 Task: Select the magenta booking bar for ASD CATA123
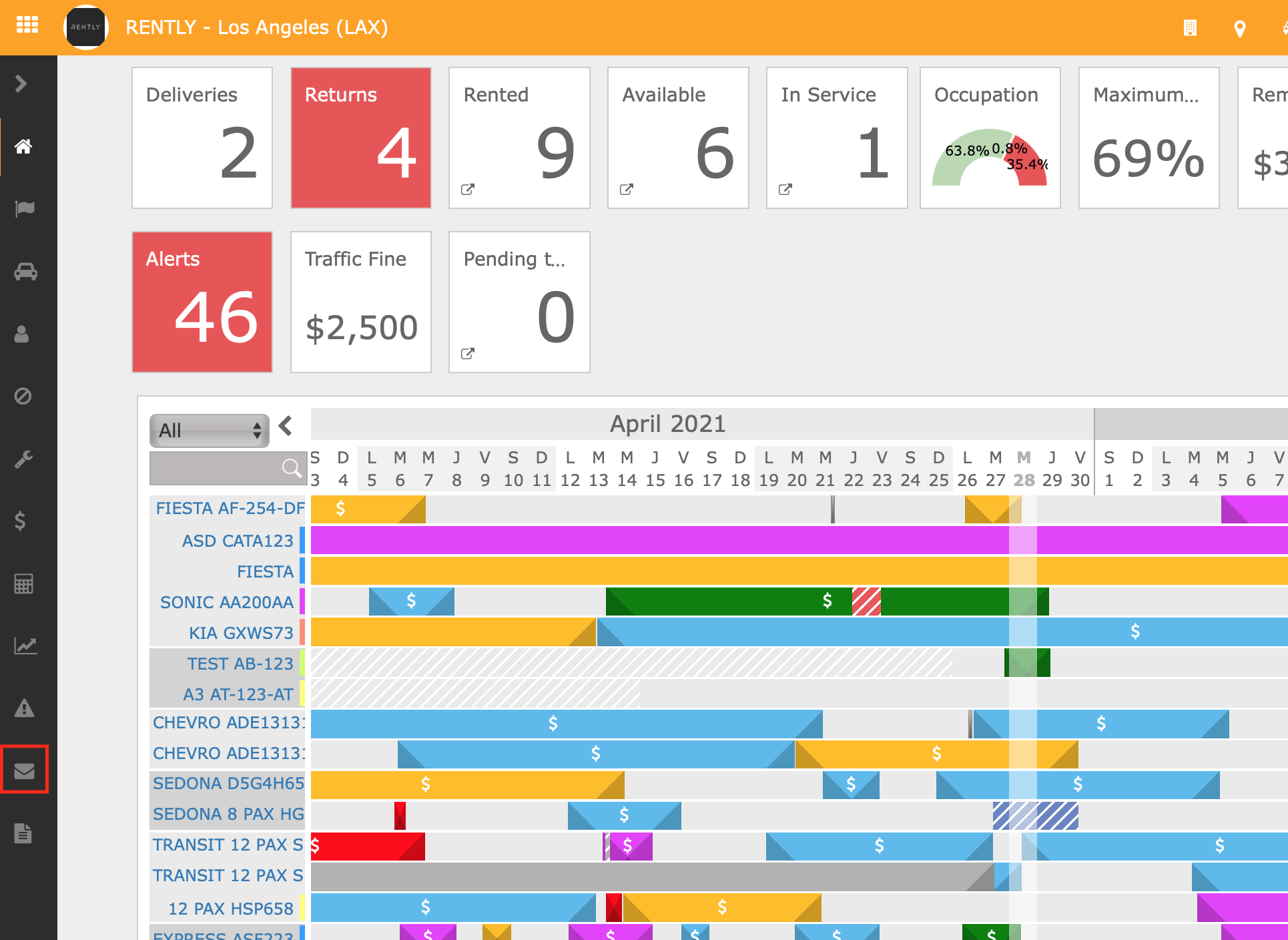pyautogui.click(x=799, y=540)
